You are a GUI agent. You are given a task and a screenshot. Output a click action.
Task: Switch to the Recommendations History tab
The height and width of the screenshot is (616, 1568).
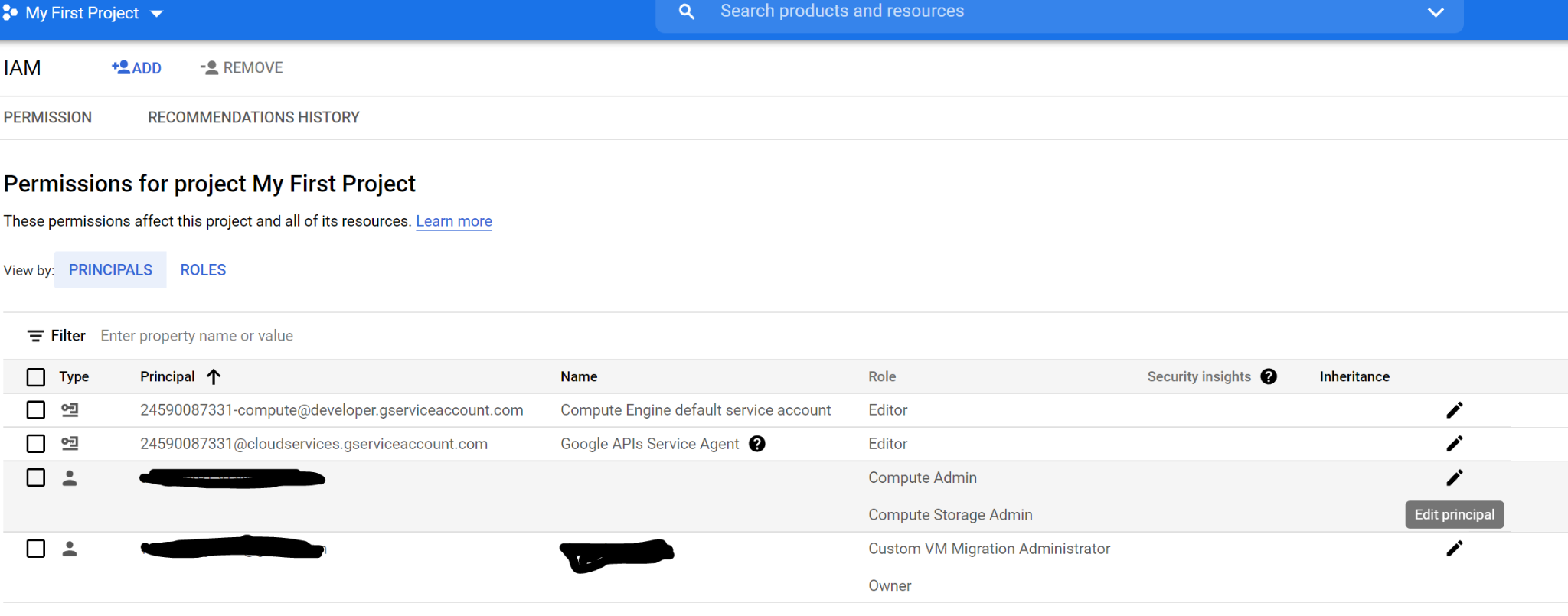[253, 117]
